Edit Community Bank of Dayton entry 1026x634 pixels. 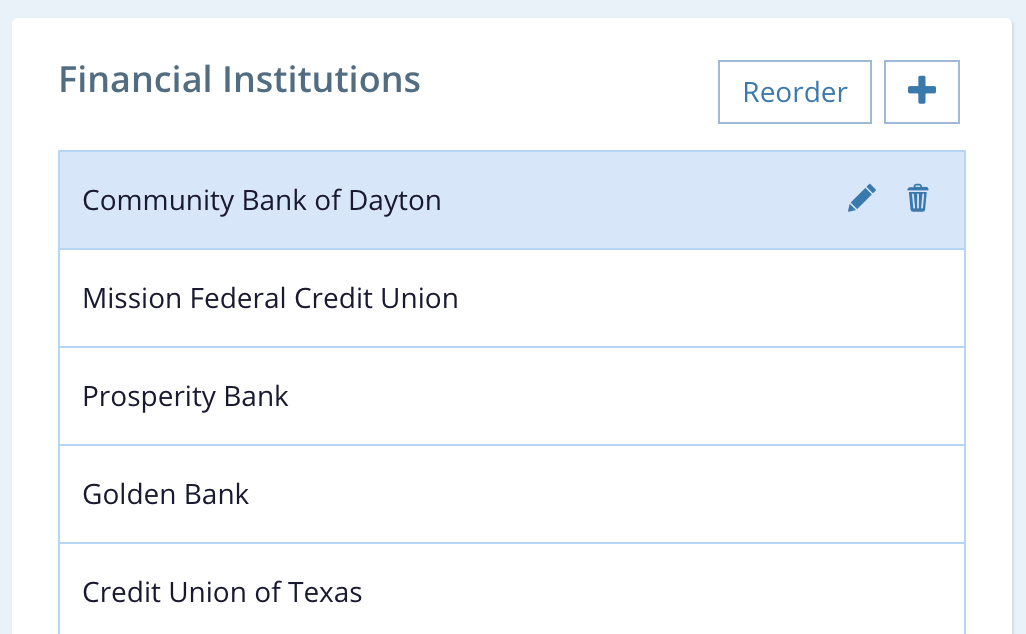861,199
